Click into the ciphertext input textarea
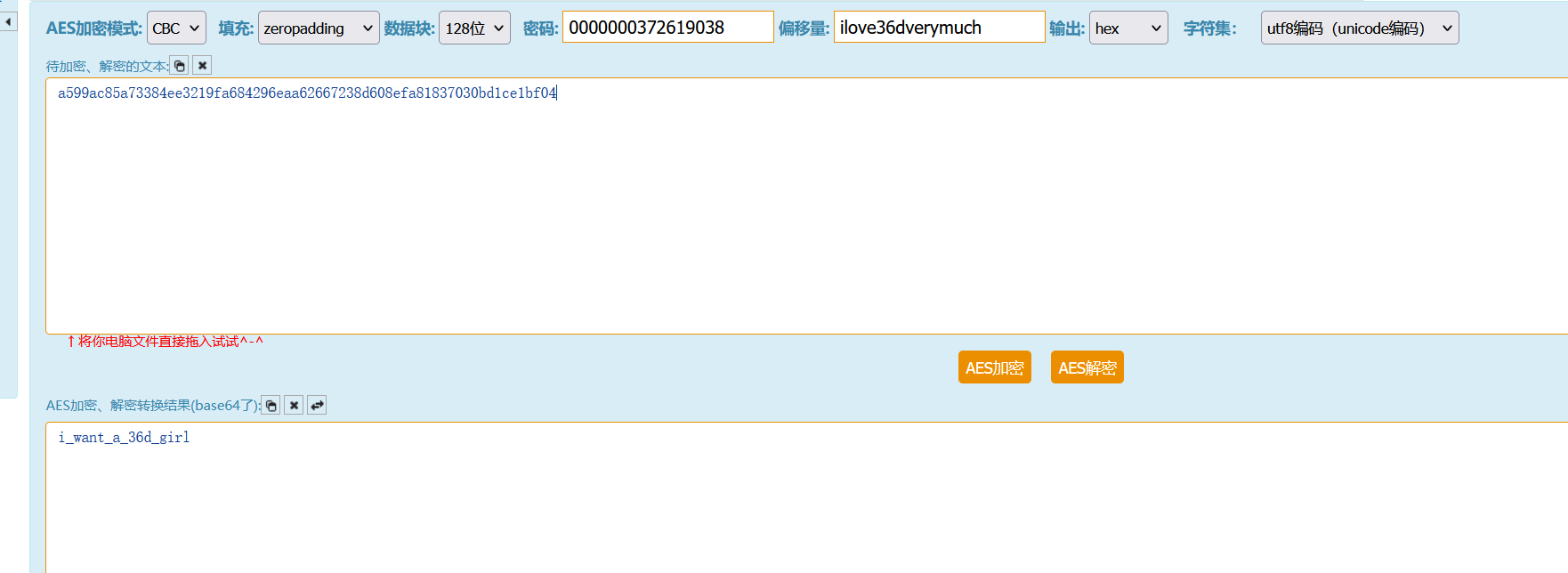The image size is (1568, 573). (806, 206)
